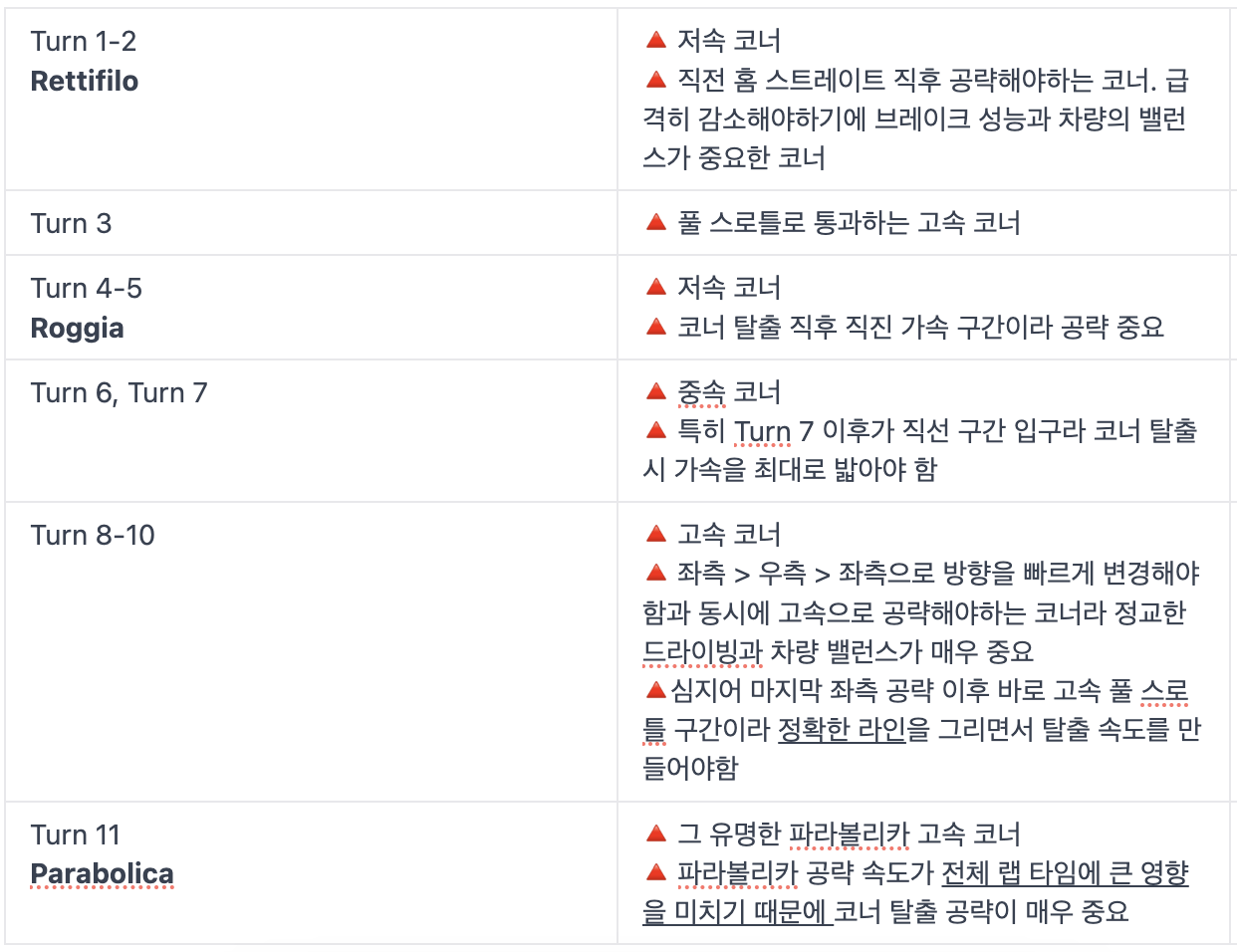Click the red triangle before '특히 Turn 7'

point(655,430)
